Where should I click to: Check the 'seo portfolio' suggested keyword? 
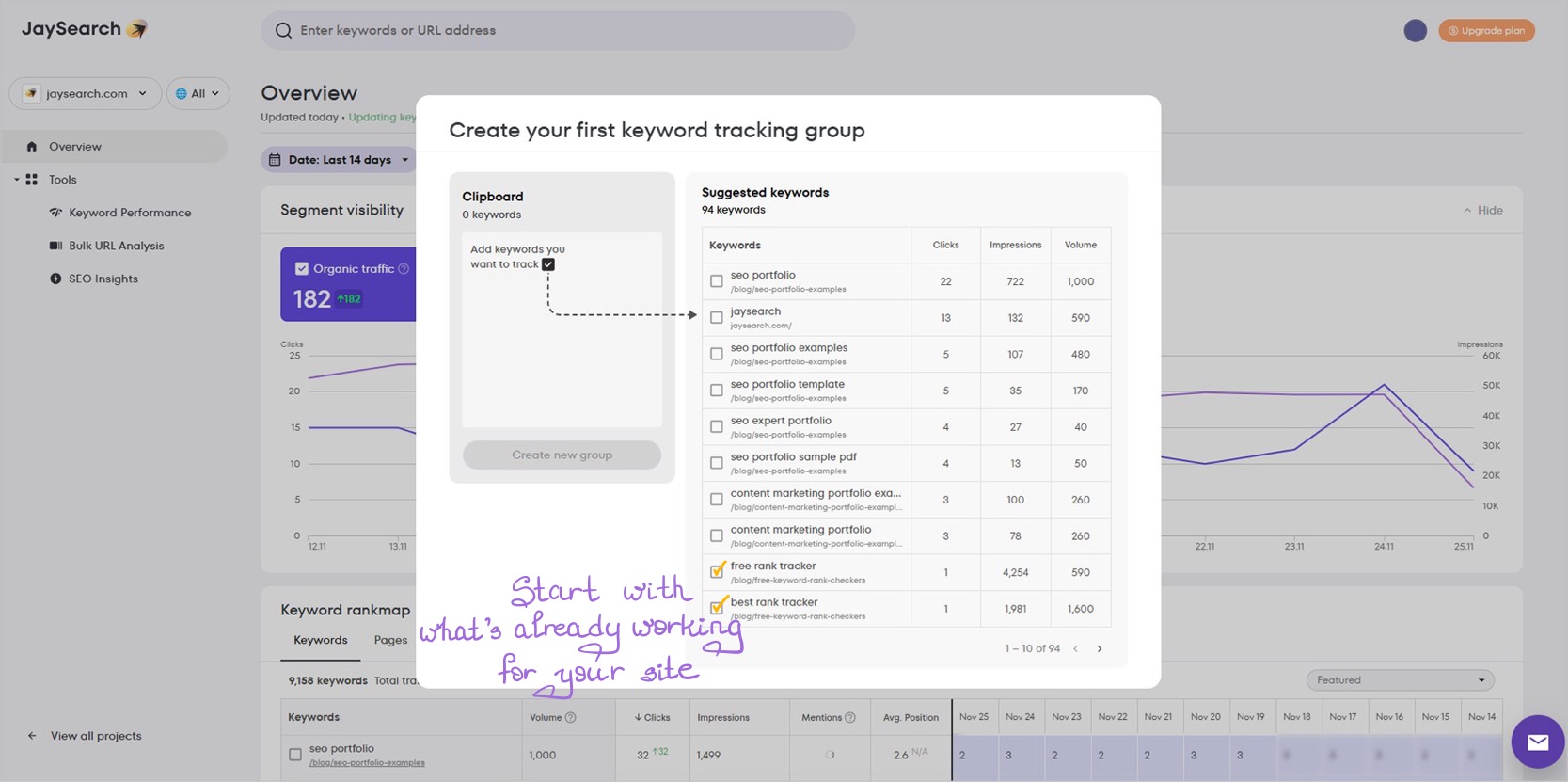point(717,281)
